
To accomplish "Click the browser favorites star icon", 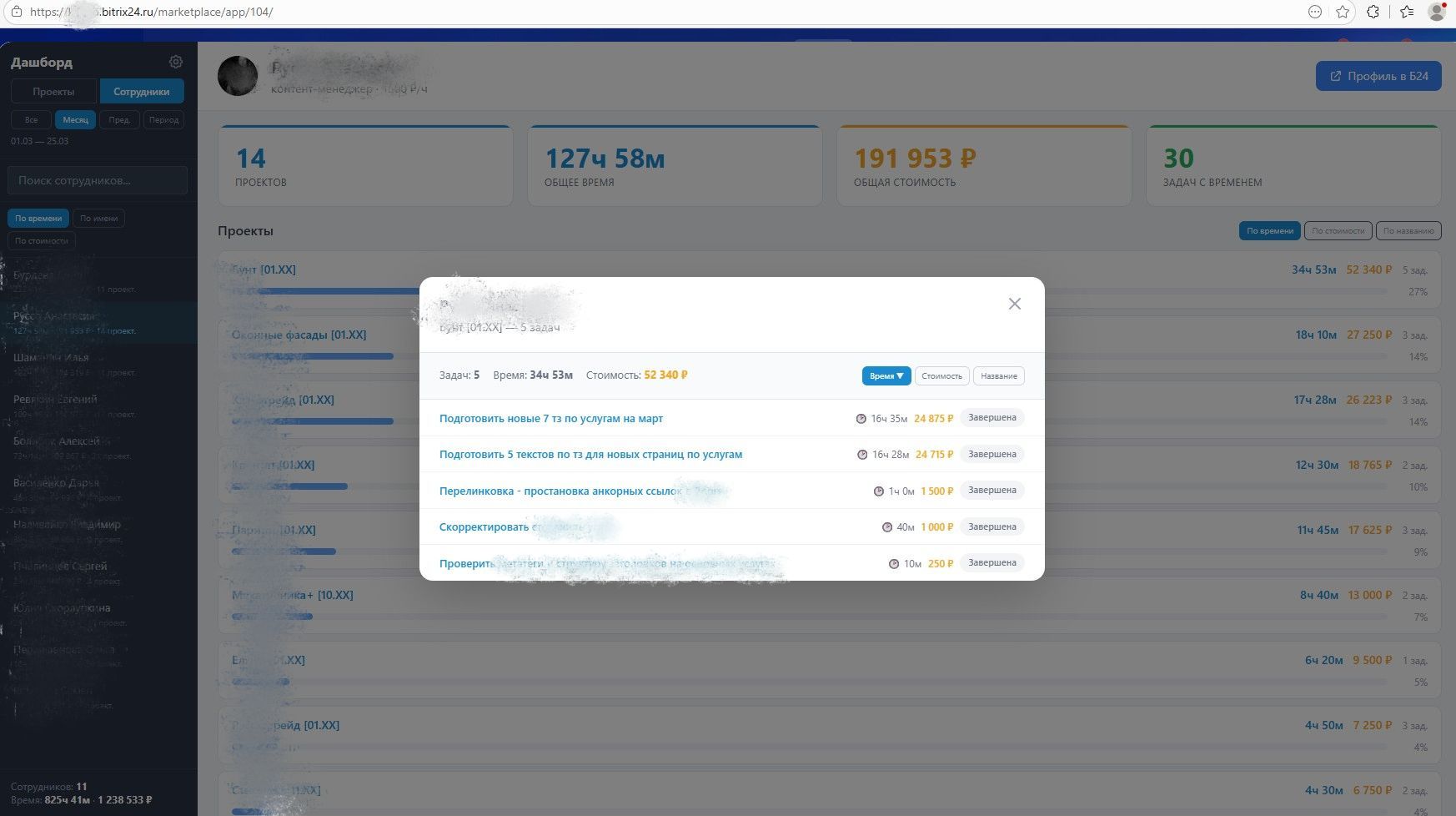I will (x=1343, y=12).
